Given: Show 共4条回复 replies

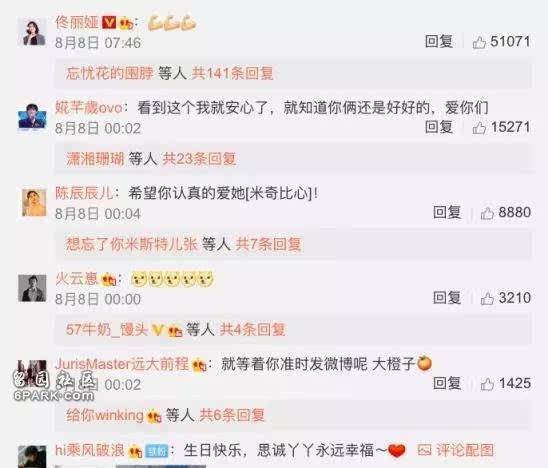Looking at the screenshot, I should pos(252,329).
